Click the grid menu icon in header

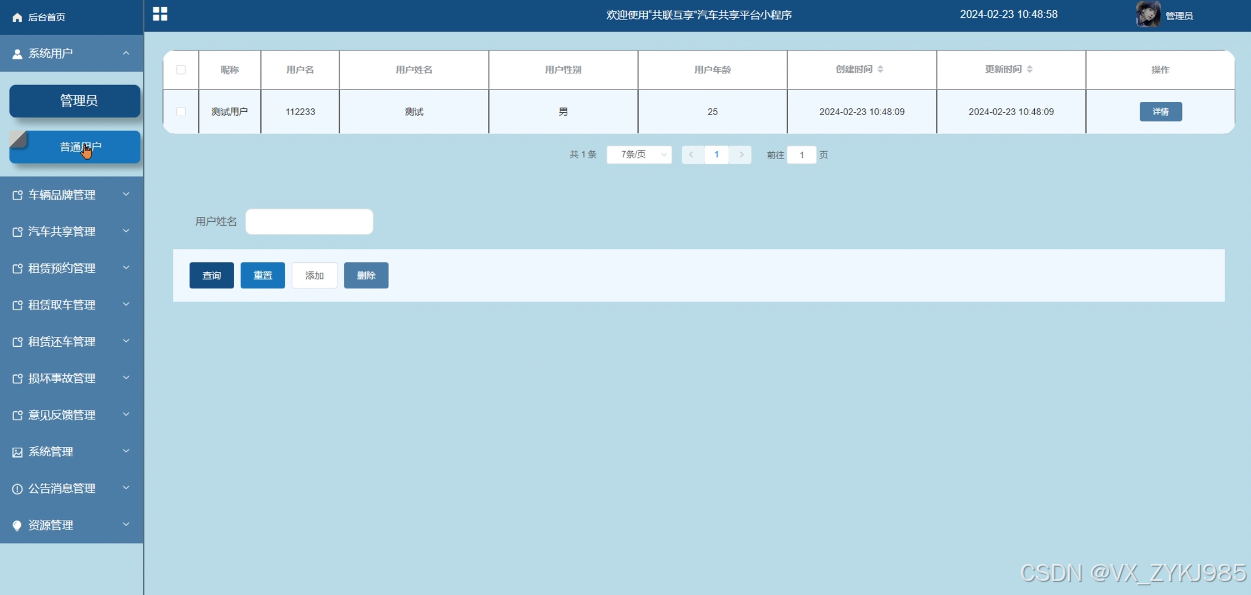click(x=160, y=14)
